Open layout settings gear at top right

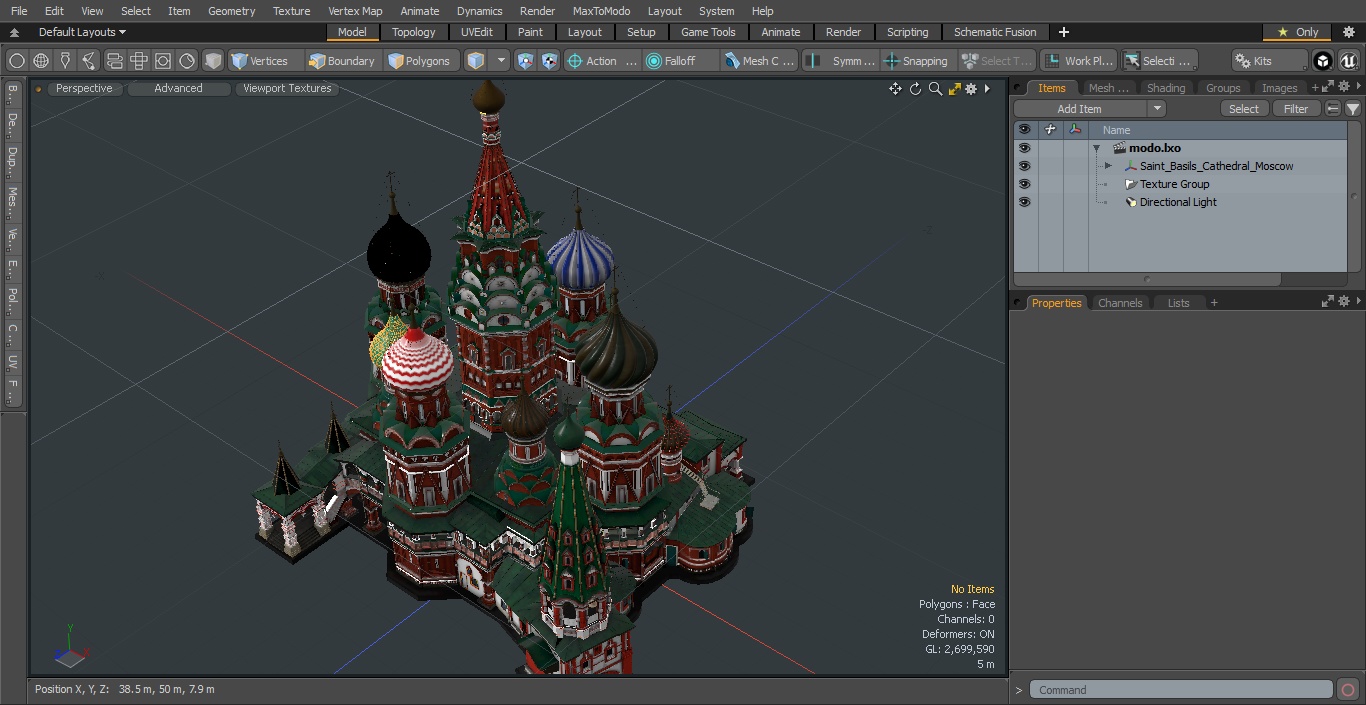pos(1348,32)
